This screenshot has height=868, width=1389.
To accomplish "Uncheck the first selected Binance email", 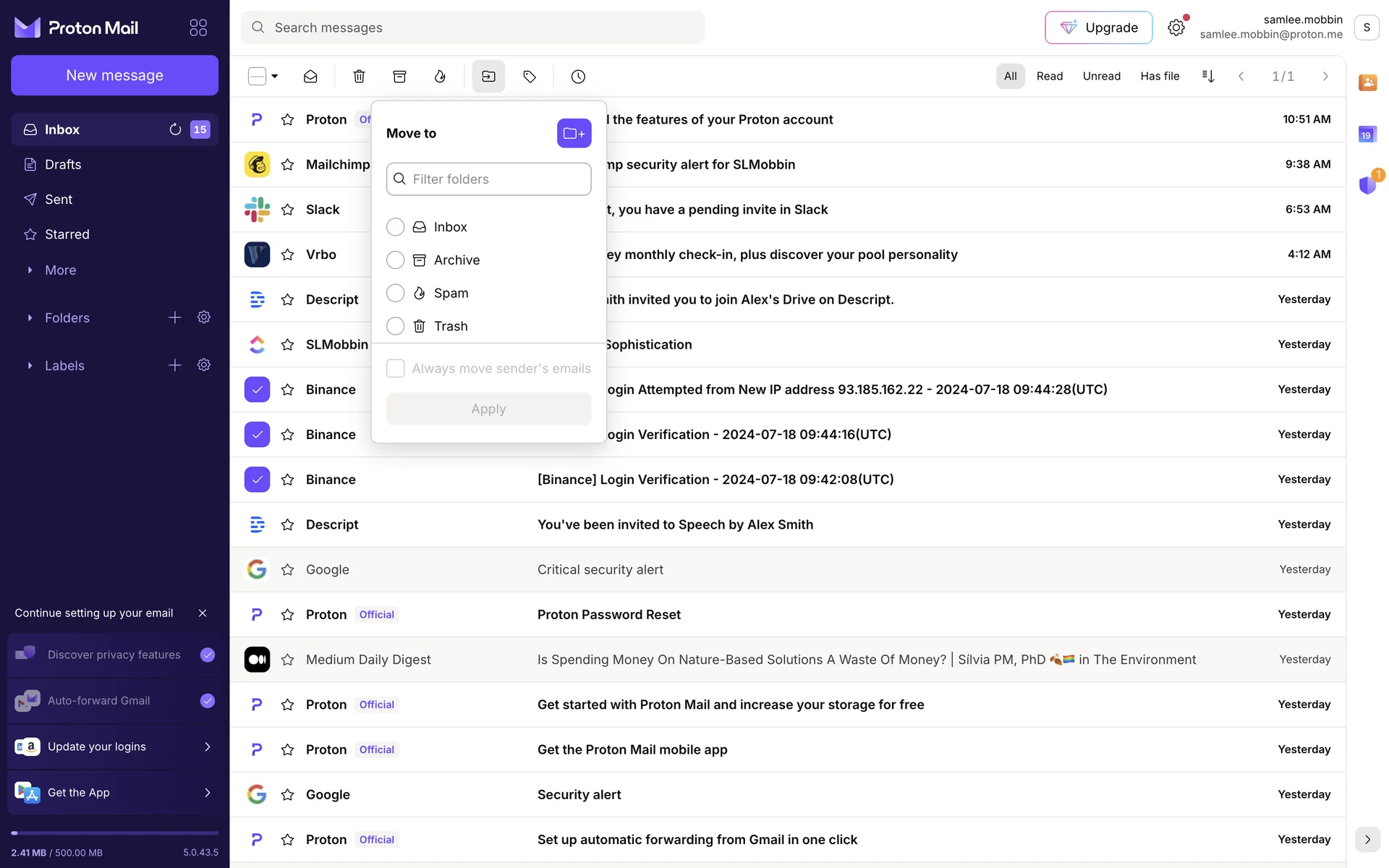I will pos(257,389).
